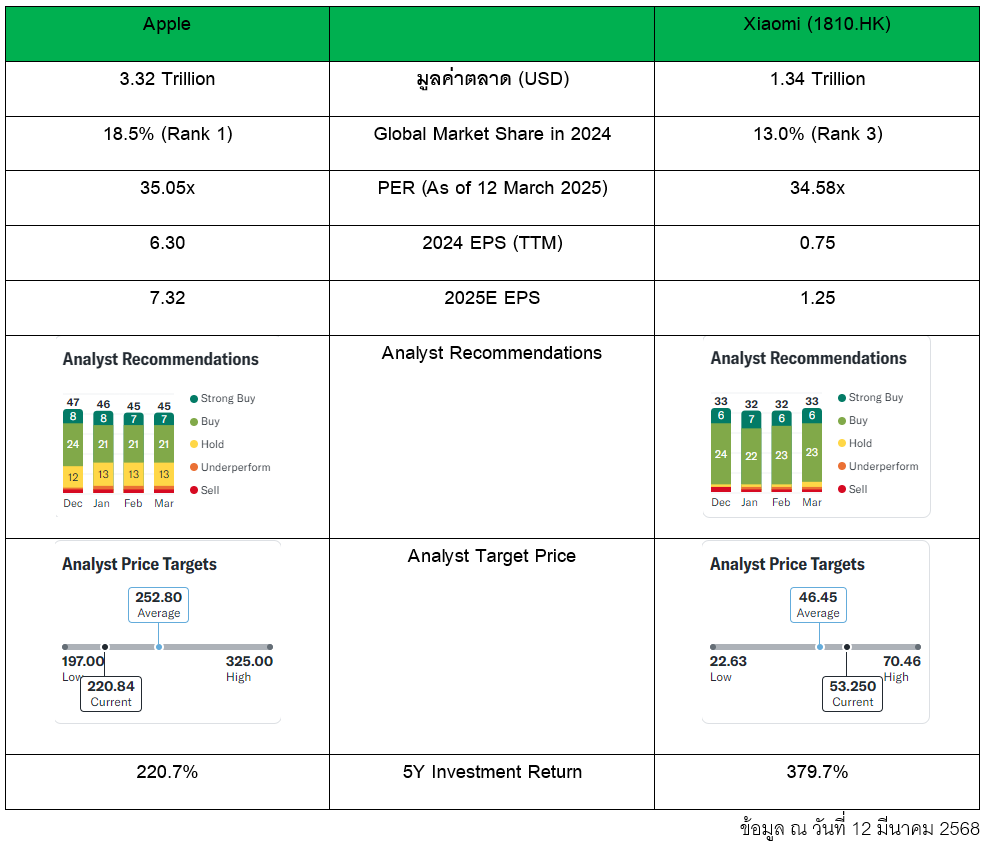Click Apple's 197.00 Low target
This screenshot has height=841, width=984.
82,662
